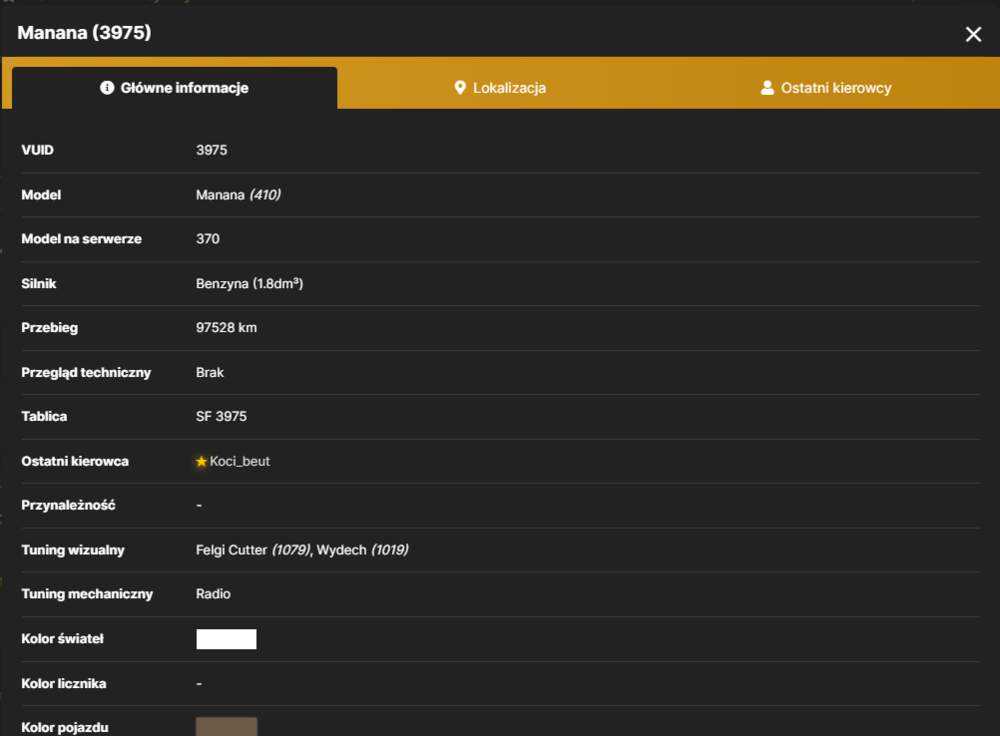Click the Ostatni kierowca row label
The image size is (1000, 736).
pos(75,461)
